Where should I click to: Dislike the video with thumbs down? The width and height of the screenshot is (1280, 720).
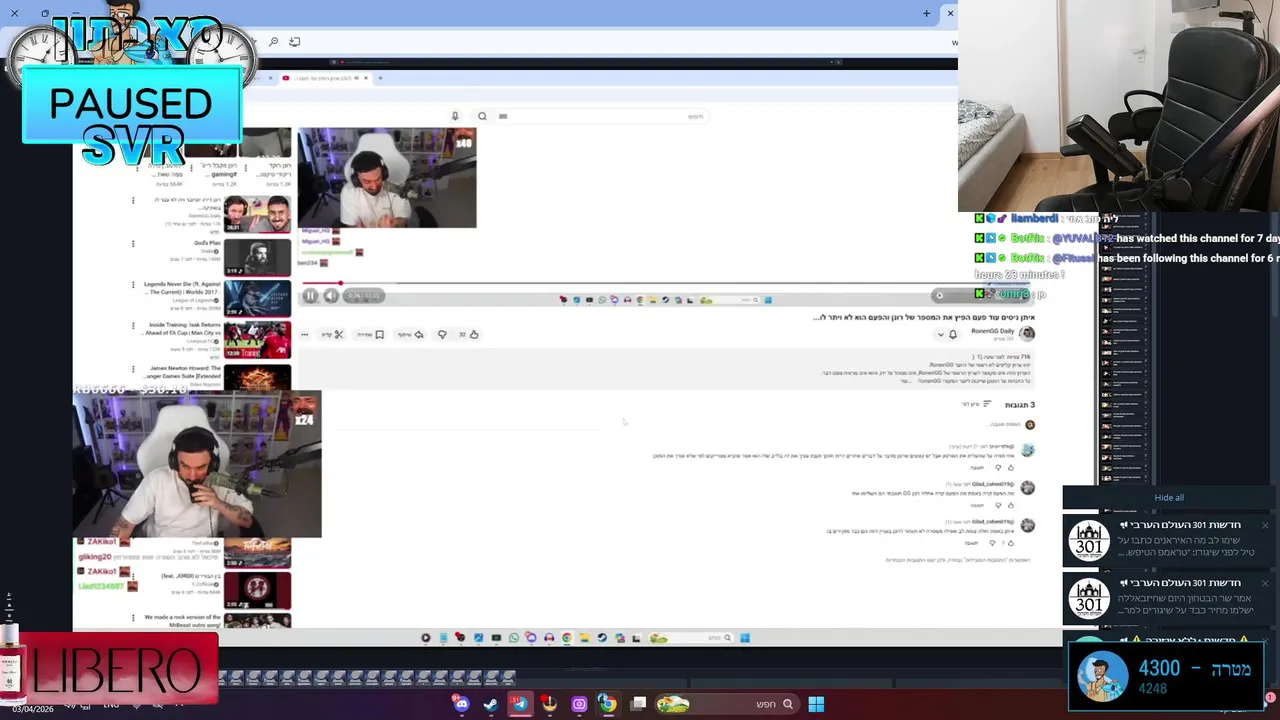click(x=442, y=334)
